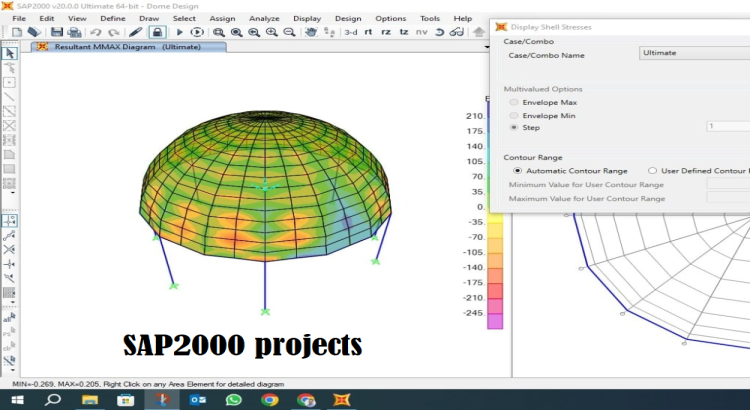Click the SAP2000 taskbar icon
The height and width of the screenshot is (410, 750).
pyautogui.click(x=342, y=399)
